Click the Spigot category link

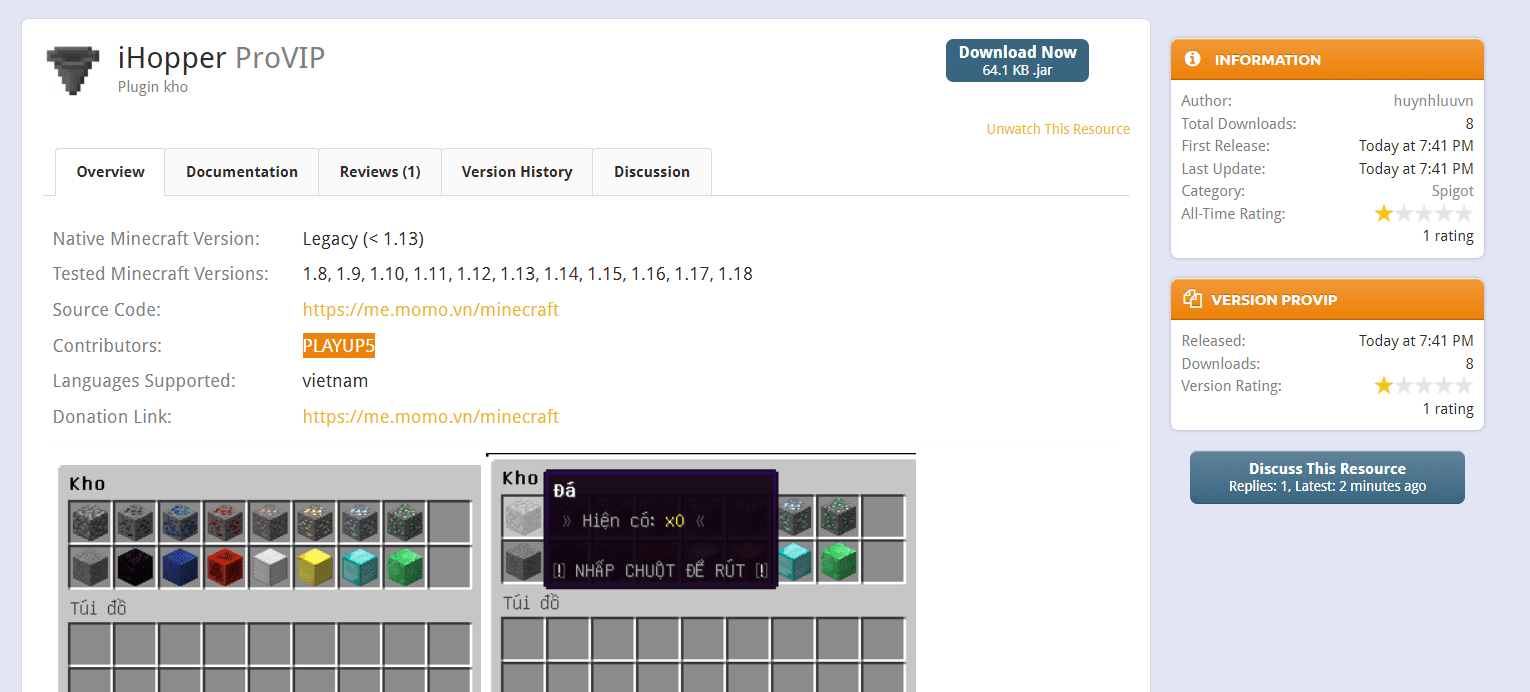[x=1452, y=191]
